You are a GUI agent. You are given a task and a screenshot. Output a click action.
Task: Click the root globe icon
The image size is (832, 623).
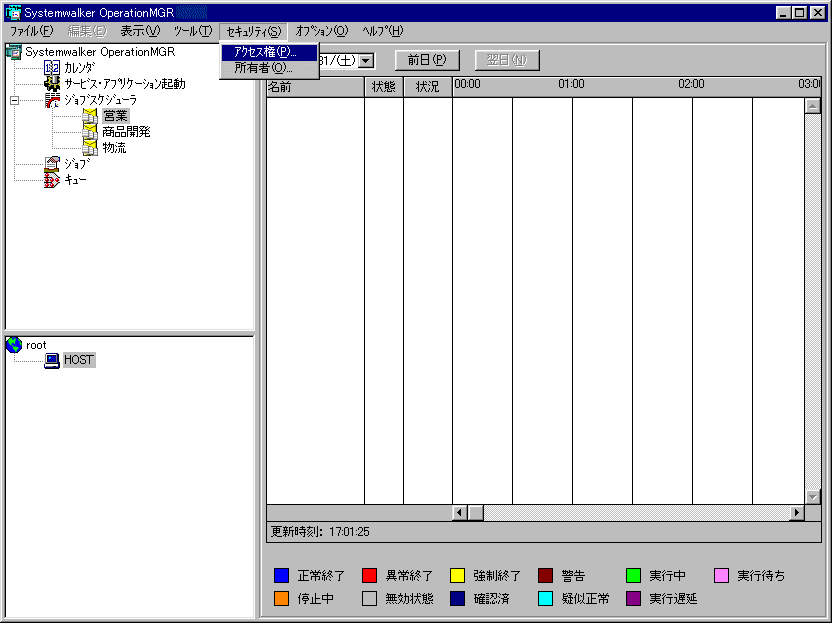[x=14, y=345]
